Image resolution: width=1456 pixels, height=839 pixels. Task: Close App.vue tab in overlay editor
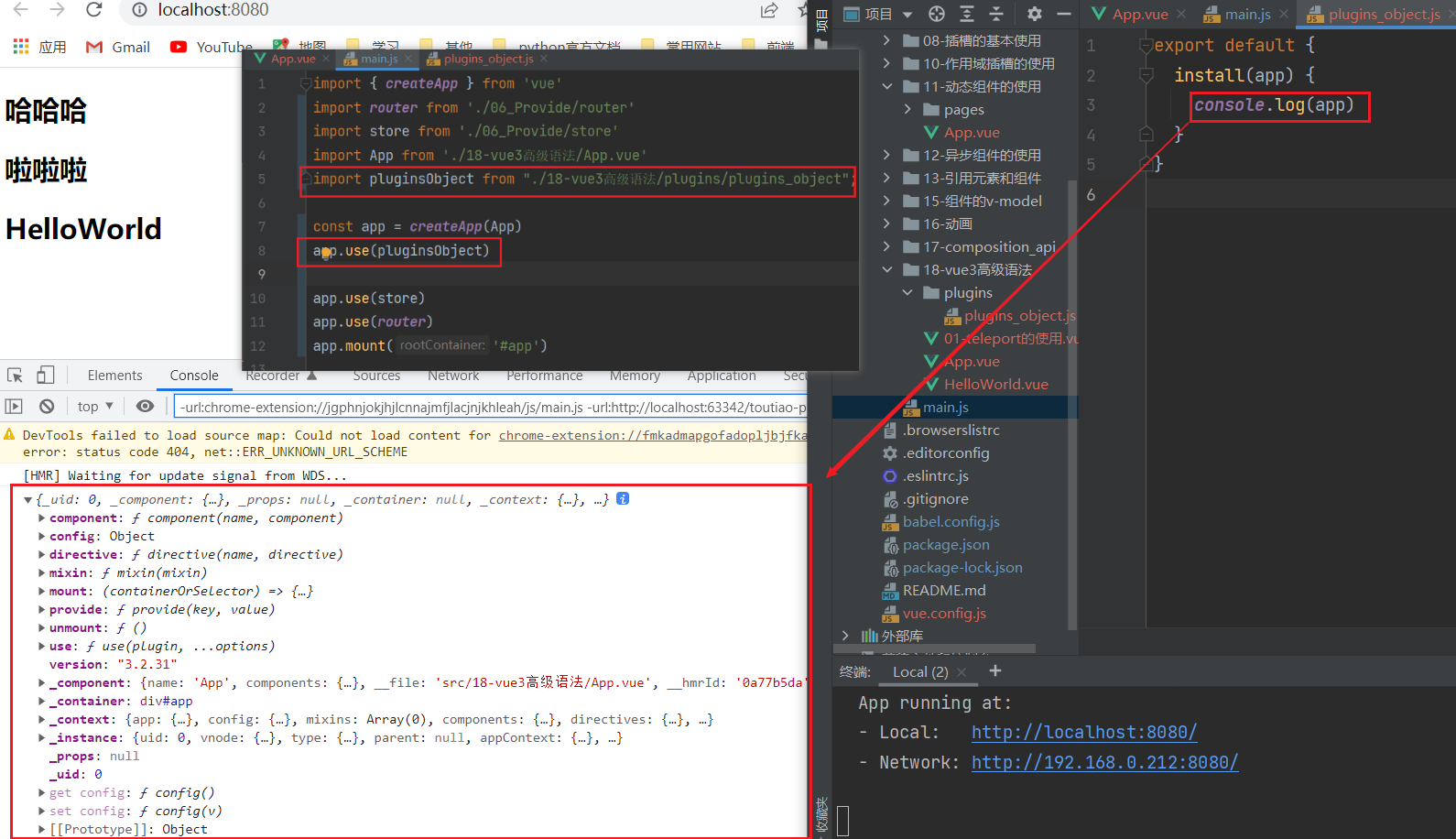pos(327,59)
